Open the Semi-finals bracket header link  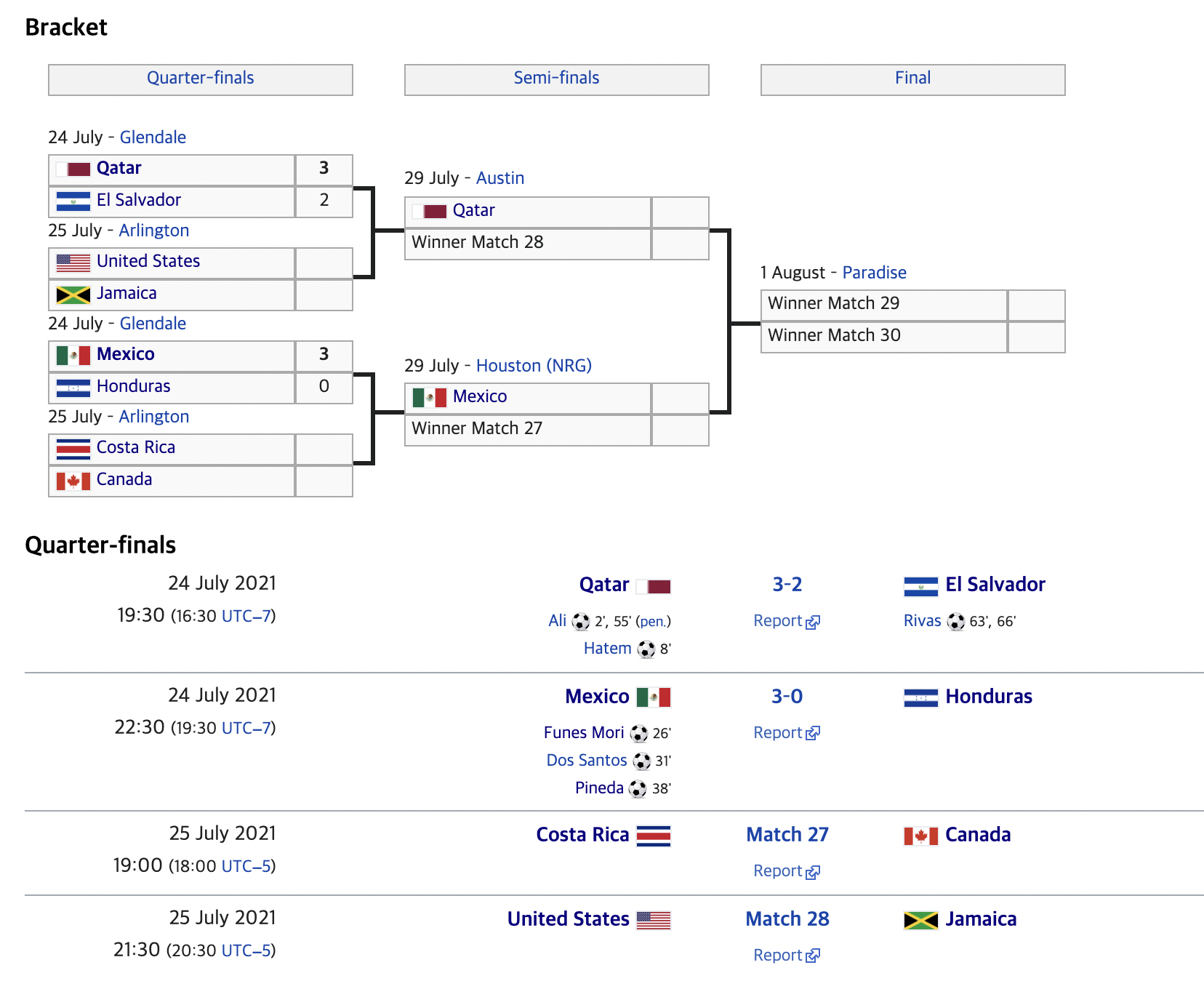point(557,78)
